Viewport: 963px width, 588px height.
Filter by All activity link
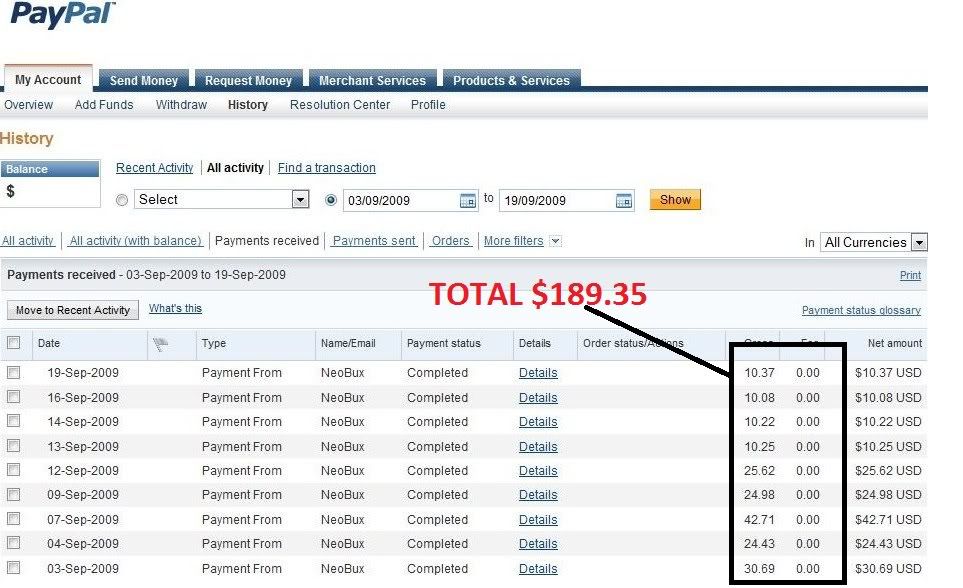point(28,241)
